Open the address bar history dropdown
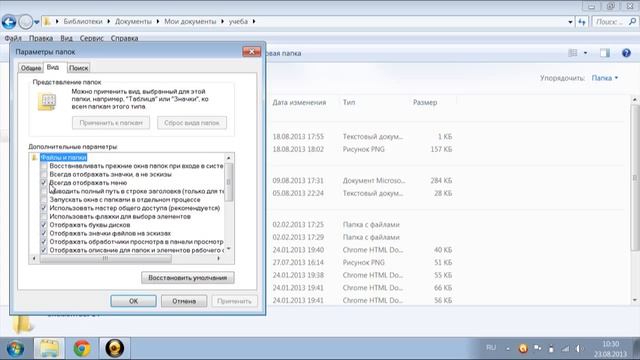 coord(570,22)
